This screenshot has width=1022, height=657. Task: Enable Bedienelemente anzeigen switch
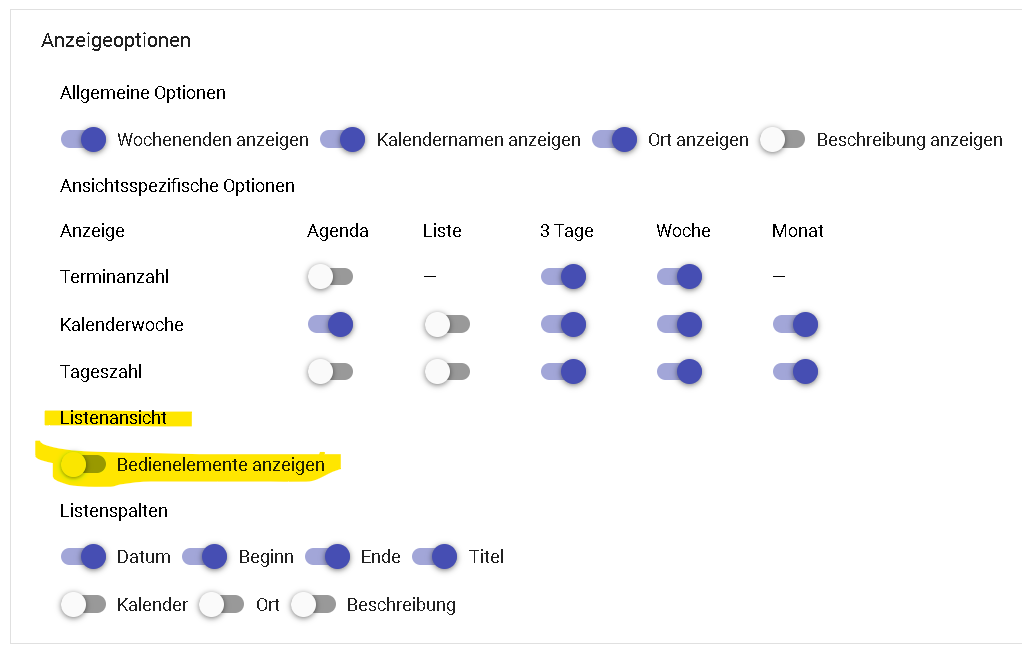point(83,464)
